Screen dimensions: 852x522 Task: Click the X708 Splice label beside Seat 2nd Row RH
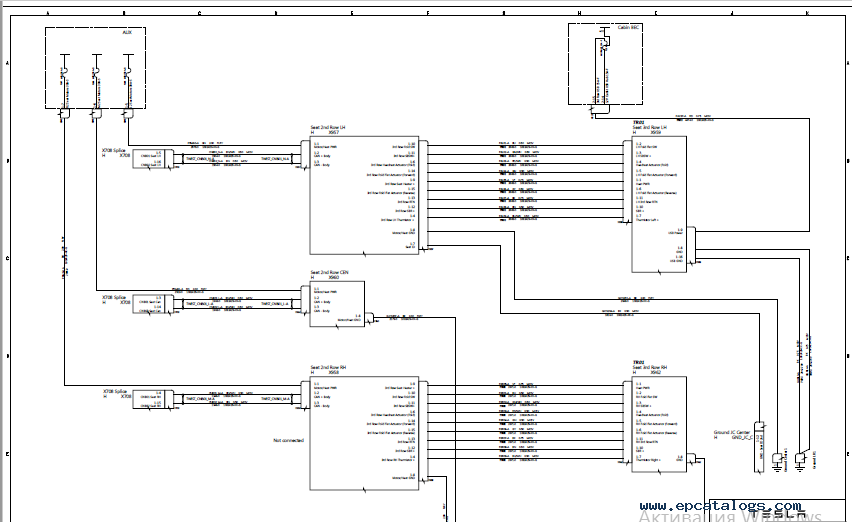click(114, 392)
